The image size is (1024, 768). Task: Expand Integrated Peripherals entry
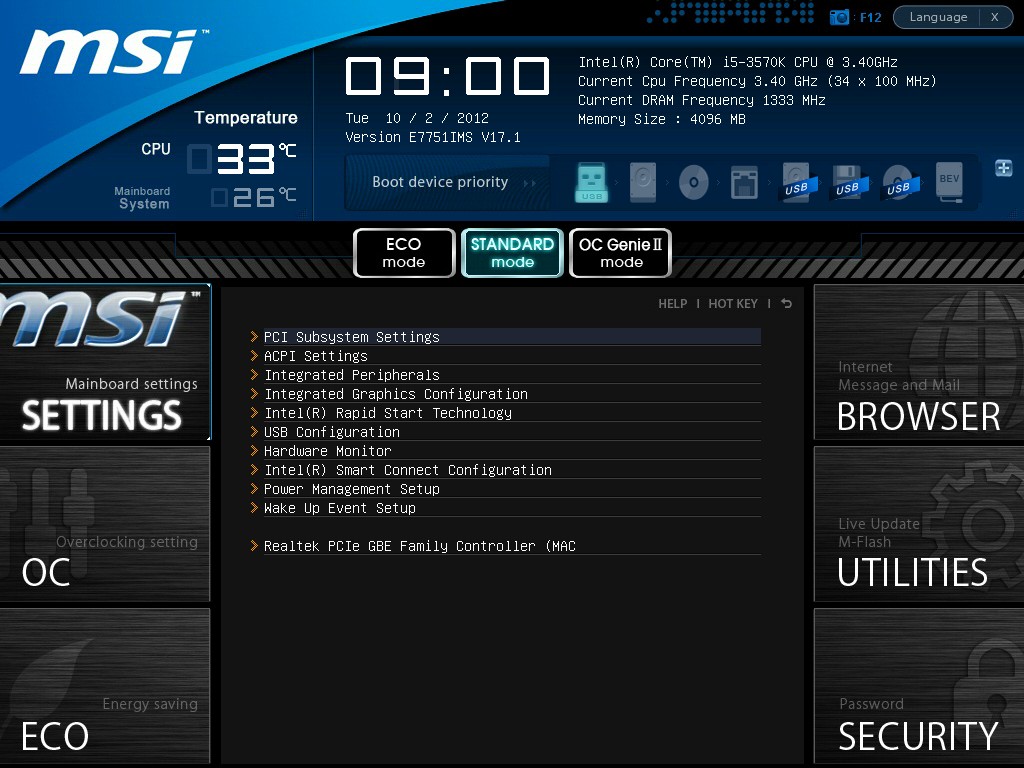[351, 375]
